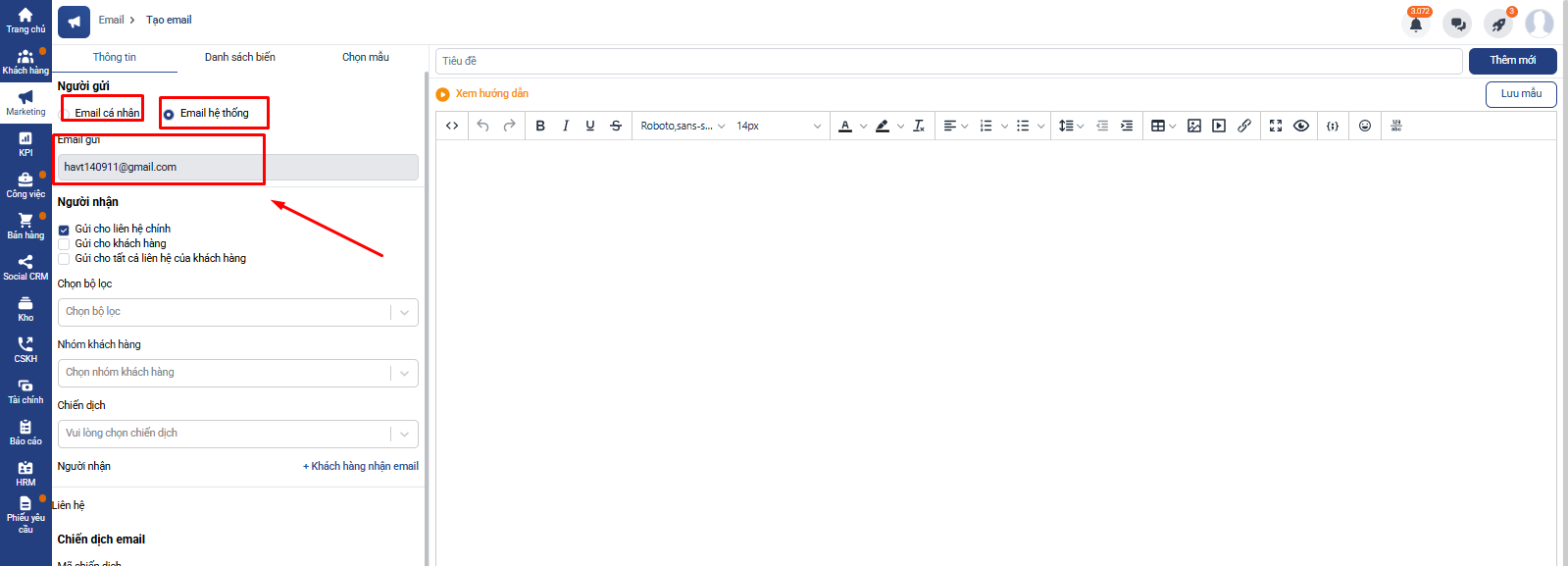Expand the Chọn bộ lọc dropdown

pos(237,312)
